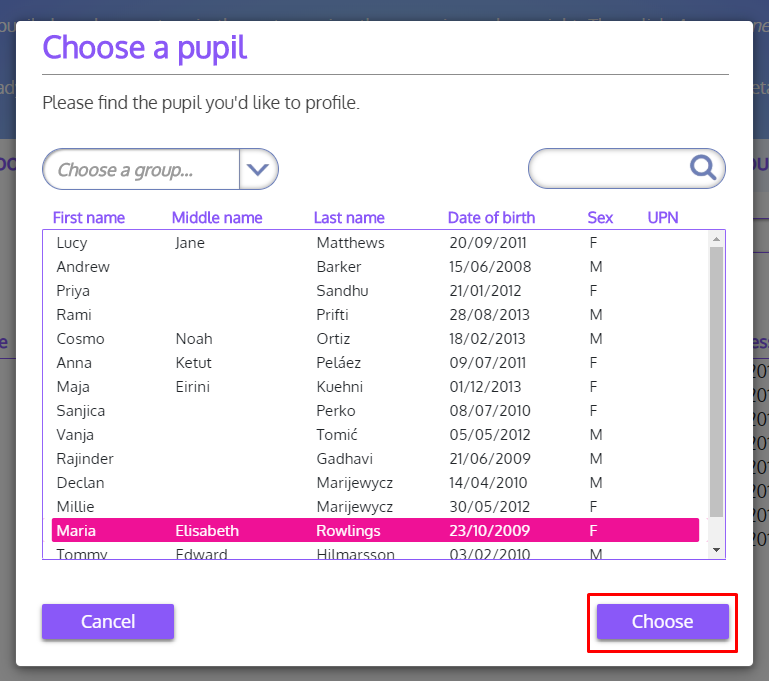Viewport: 769px width, 681px height.
Task: Open the Choose a group dropdown arrow
Action: (259, 170)
